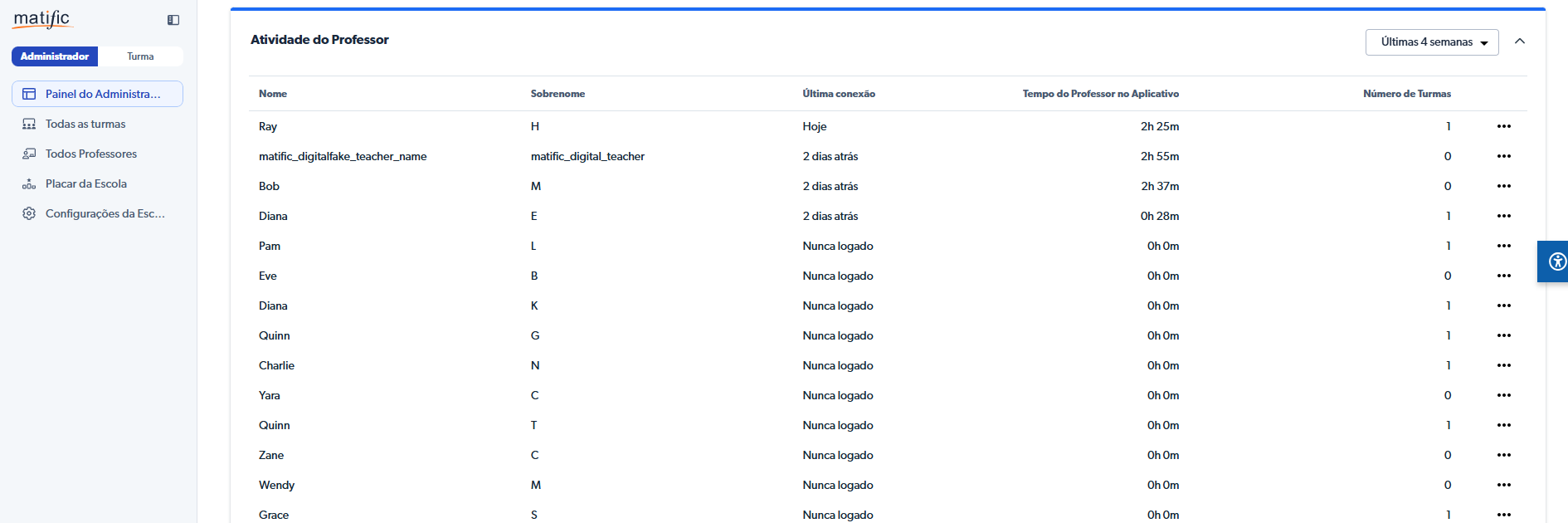Open row actions for Wendy M
The image size is (1568, 523).
1503,485
